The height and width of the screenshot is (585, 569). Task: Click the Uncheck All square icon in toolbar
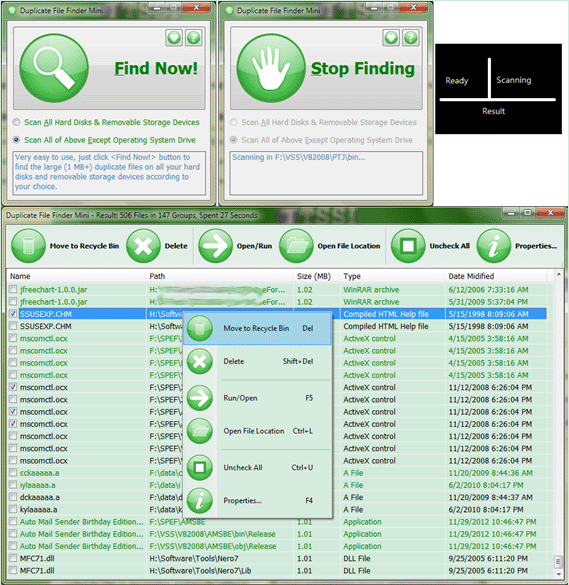(408, 246)
